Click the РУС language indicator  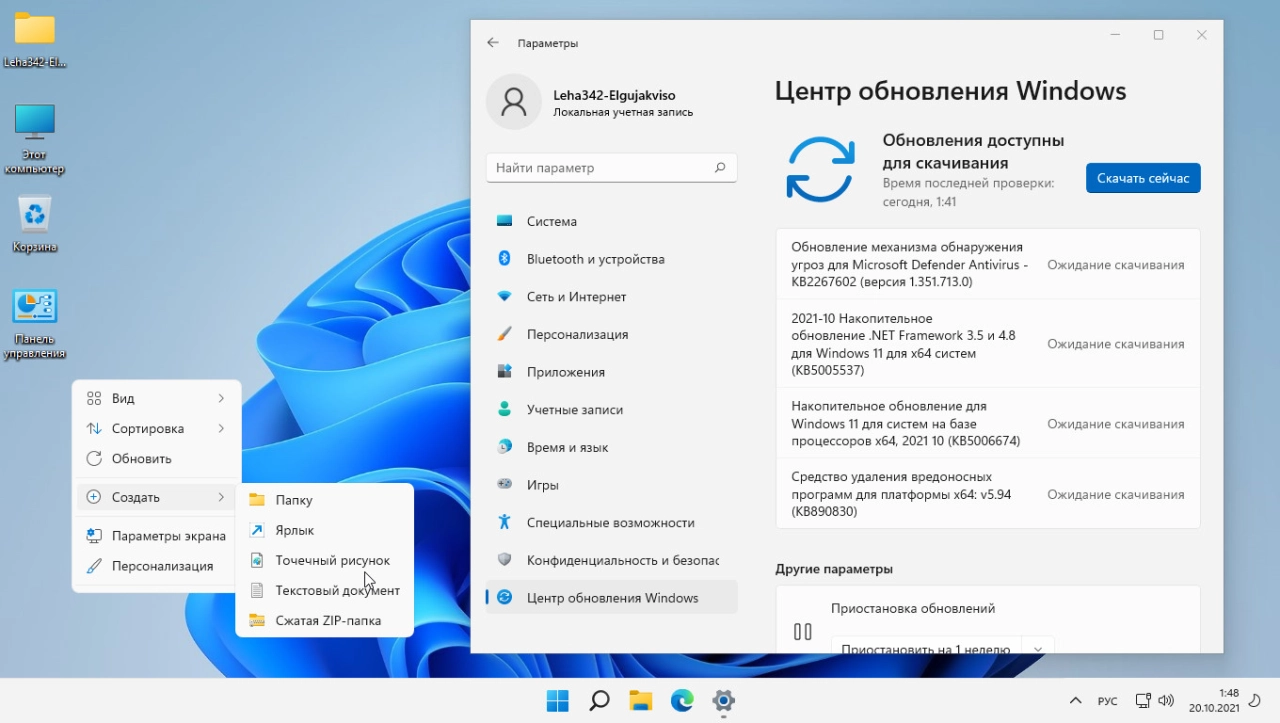pos(1108,701)
